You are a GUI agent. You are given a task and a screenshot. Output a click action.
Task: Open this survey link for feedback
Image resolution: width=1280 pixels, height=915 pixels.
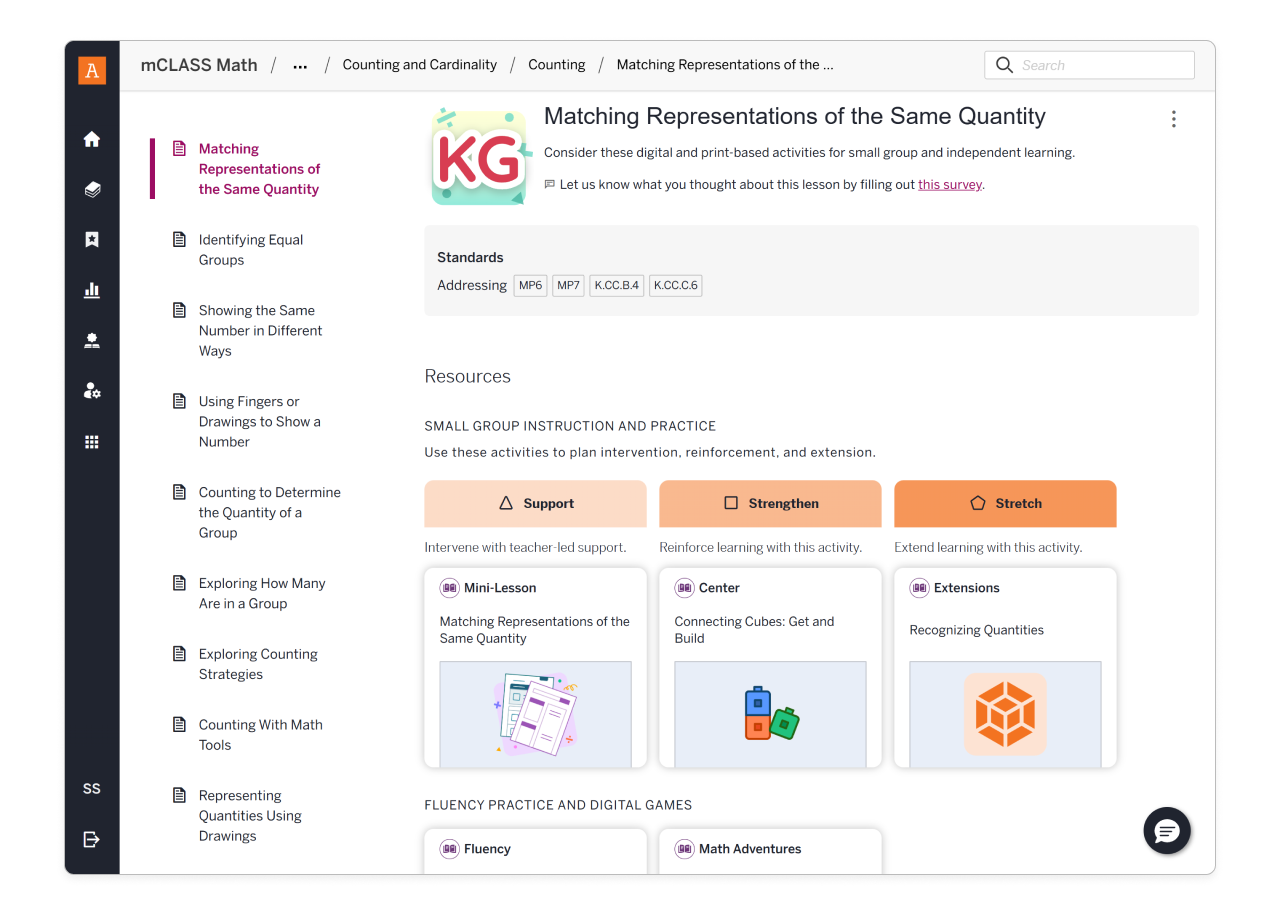point(949,184)
